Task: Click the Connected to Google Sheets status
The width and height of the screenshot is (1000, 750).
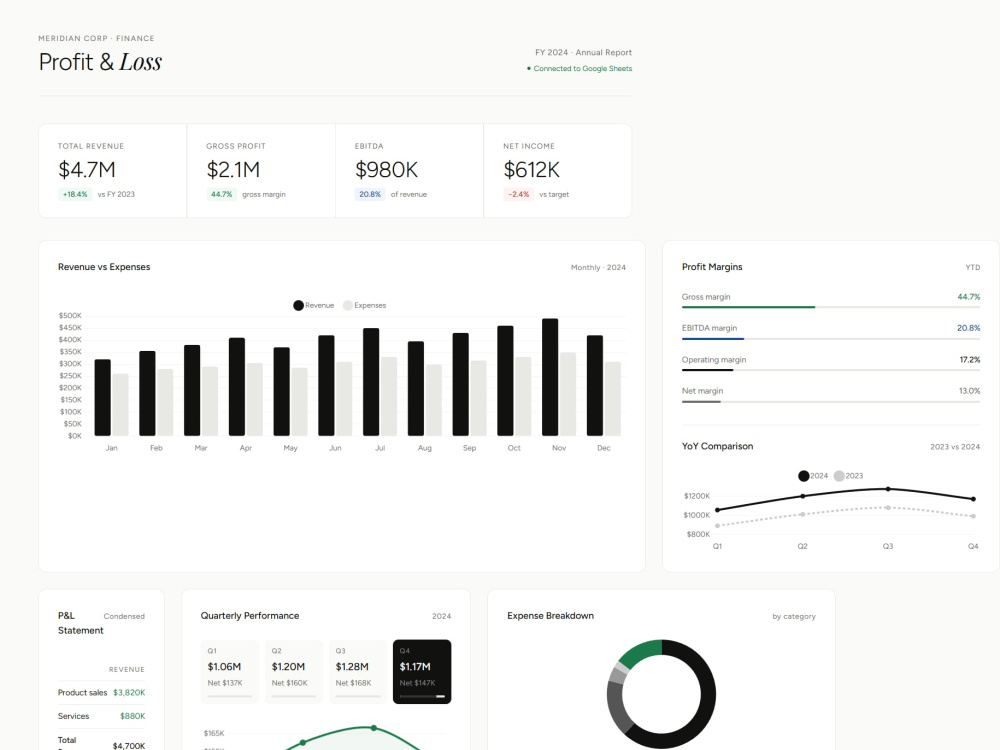Action: [580, 68]
